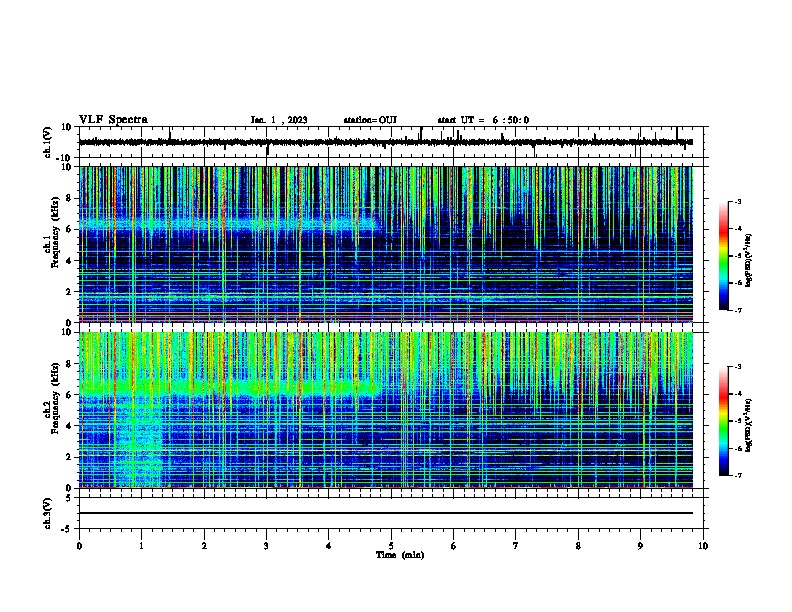Click the "VLF Spectra" plot title

pos(113,120)
